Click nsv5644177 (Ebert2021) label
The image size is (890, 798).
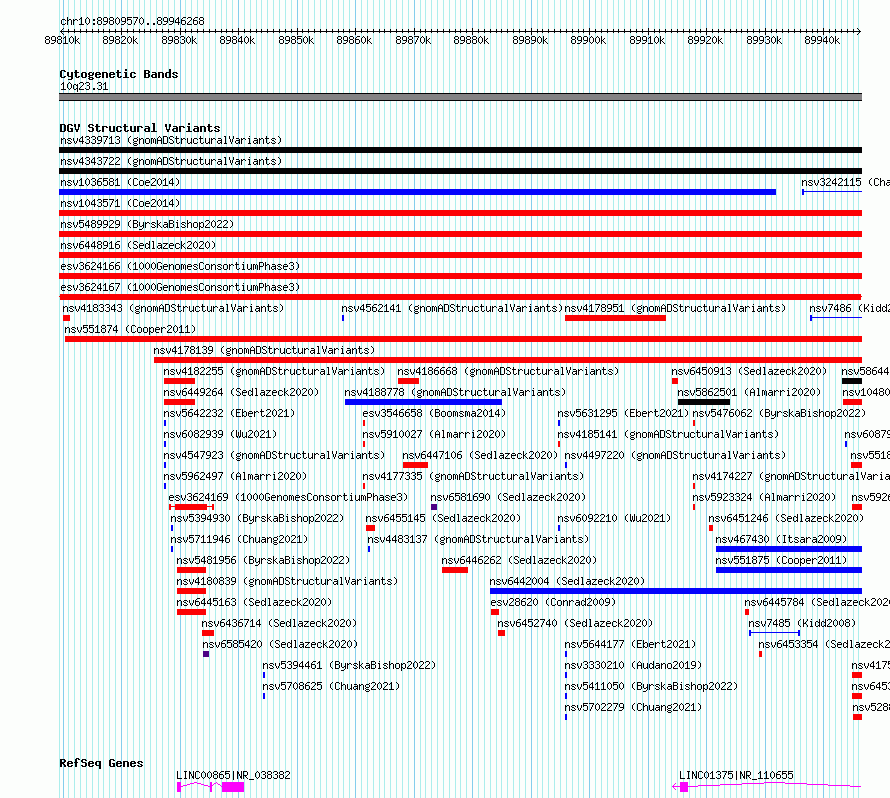pos(630,644)
